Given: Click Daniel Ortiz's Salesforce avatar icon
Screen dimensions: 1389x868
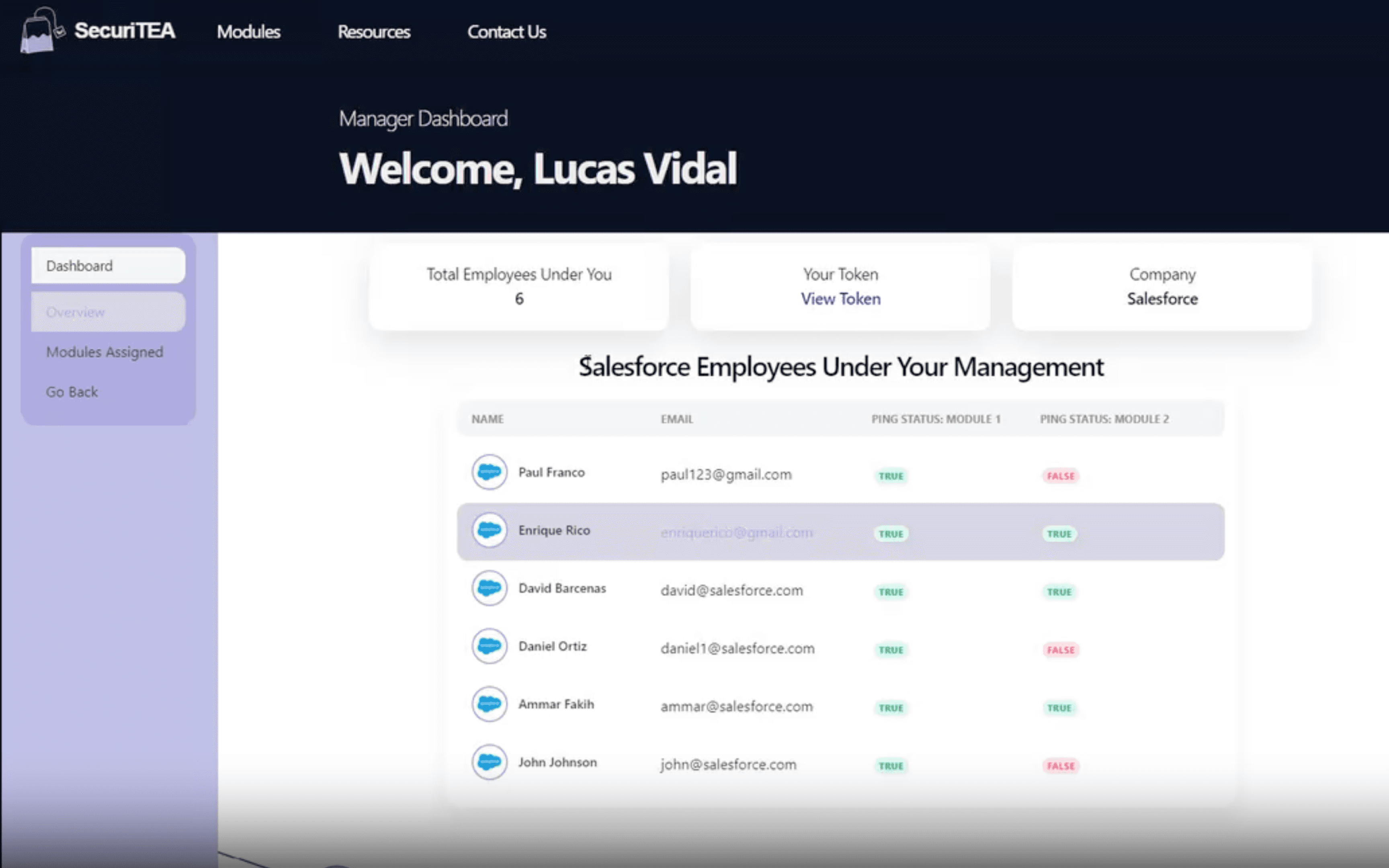Looking at the screenshot, I should point(489,647).
